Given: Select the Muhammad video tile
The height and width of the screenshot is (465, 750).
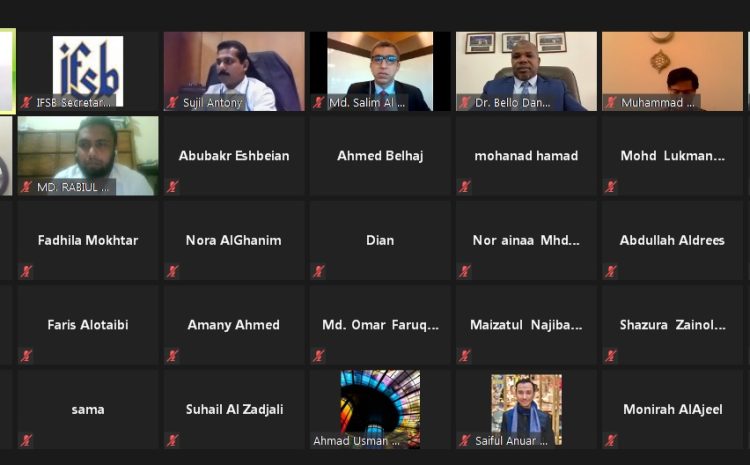Looking at the screenshot, I should tap(672, 71).
